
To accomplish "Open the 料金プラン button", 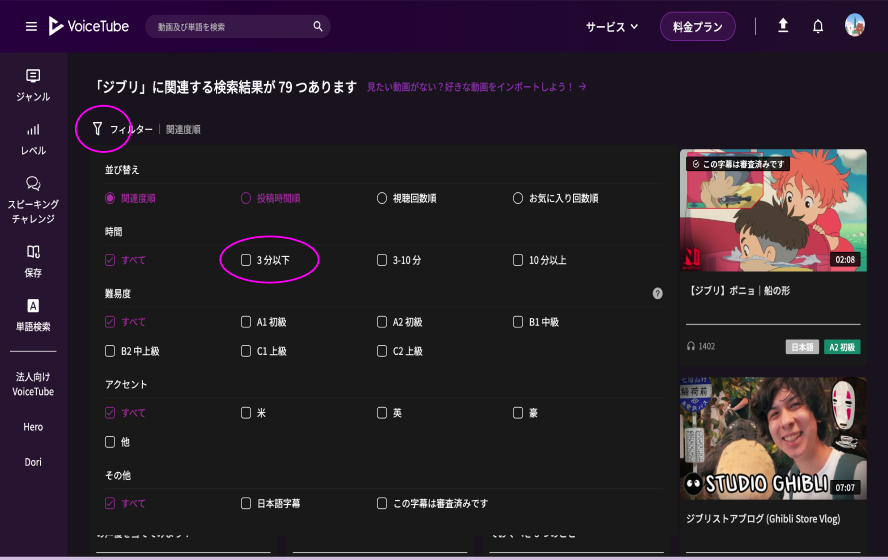I will [x=698, y=27].
